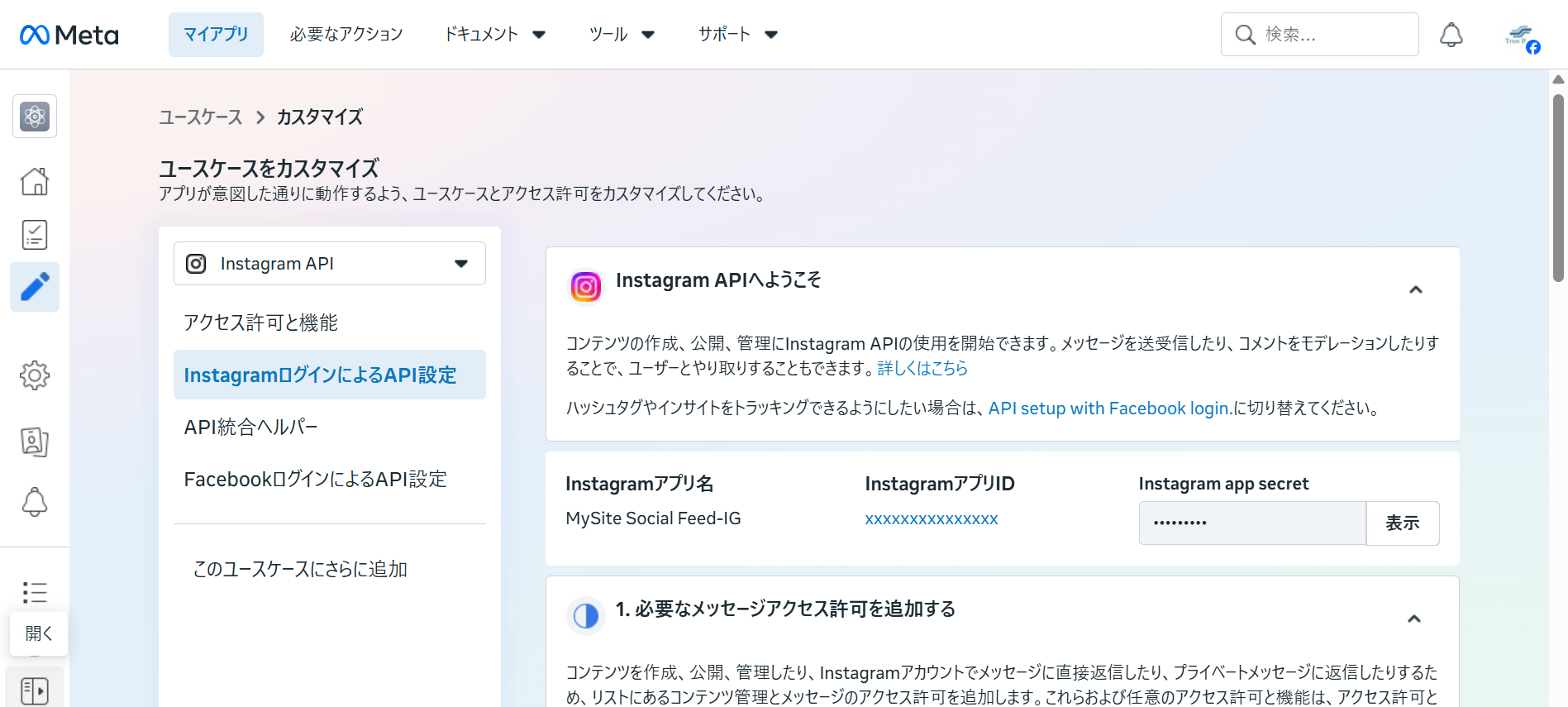1568x707 pixels.
Task: Open the 詳しくはこちら link
Action: pyautogui.click(x=922, y=368)
